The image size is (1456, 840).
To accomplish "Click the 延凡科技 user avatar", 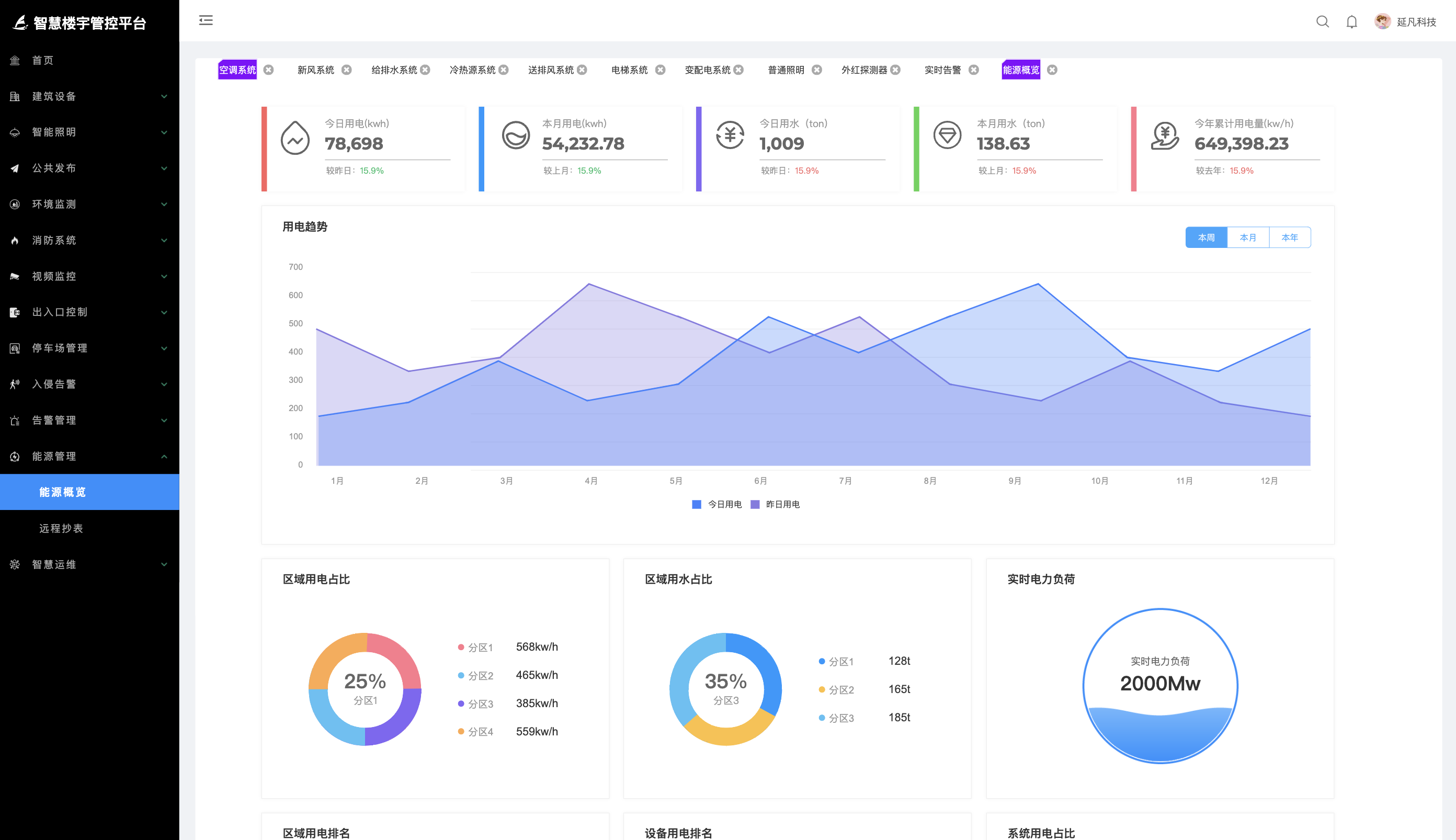I will coord(1382,21).
